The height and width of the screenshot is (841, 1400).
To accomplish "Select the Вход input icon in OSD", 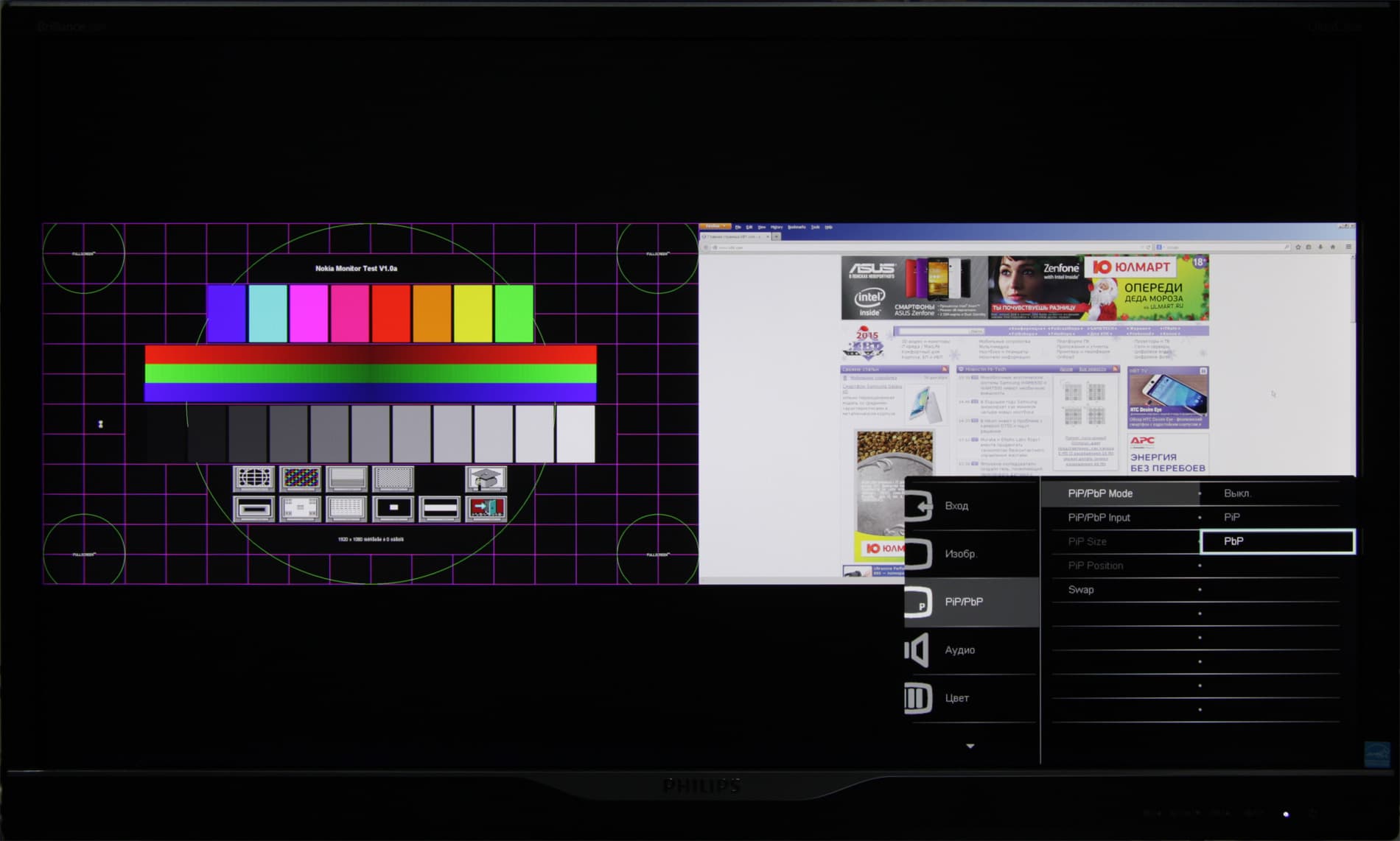I will (919, 506).
